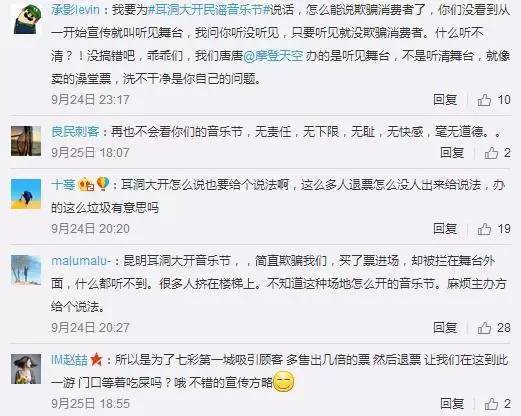This screenshot has width=521, height=416.
Task: Click thumbs-up on 良民刺客's comment
Action: pyautogui.click(x=491, y=153)
